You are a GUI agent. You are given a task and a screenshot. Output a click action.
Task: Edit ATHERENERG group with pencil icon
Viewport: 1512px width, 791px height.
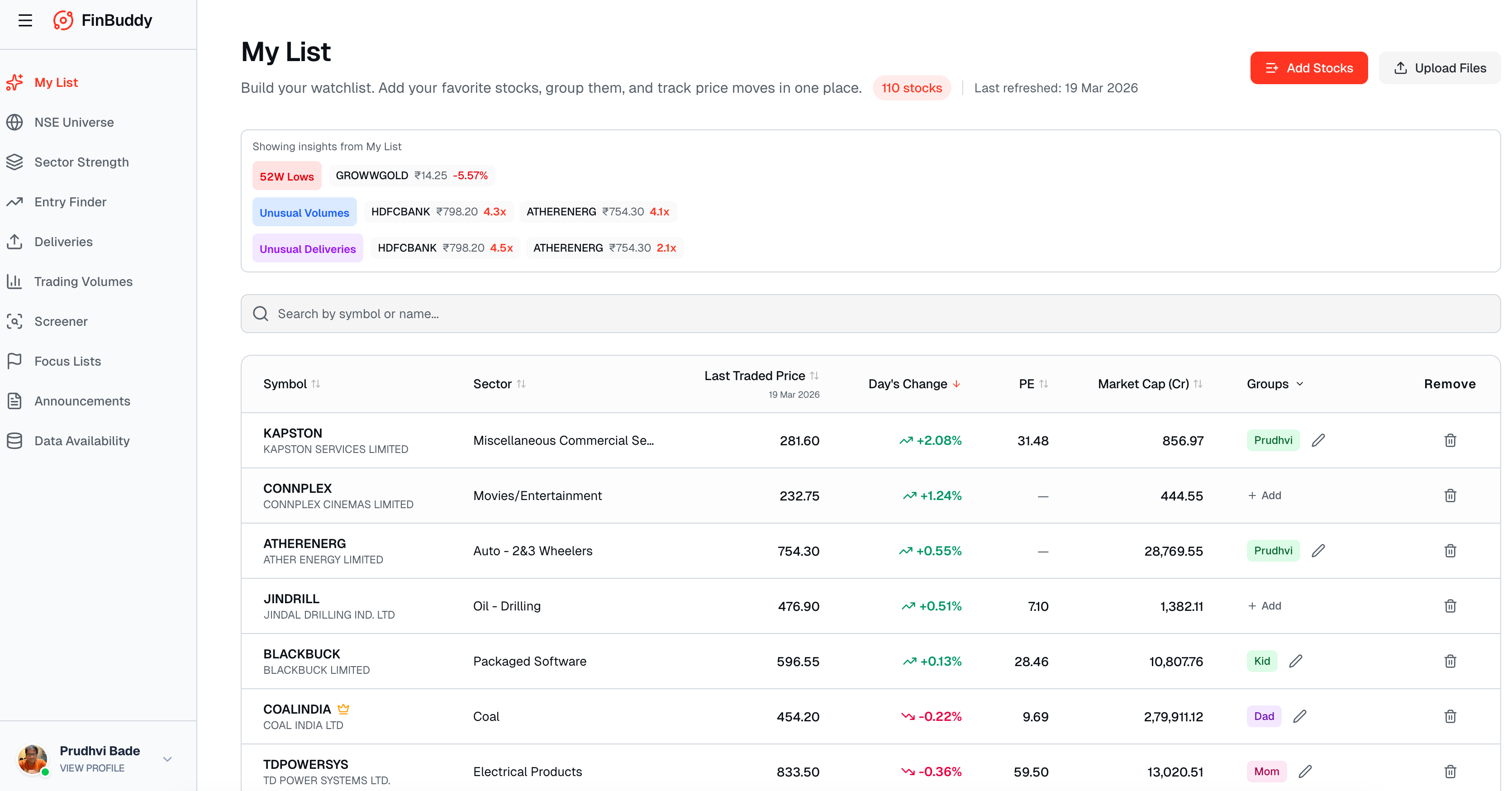point(1318,551)
